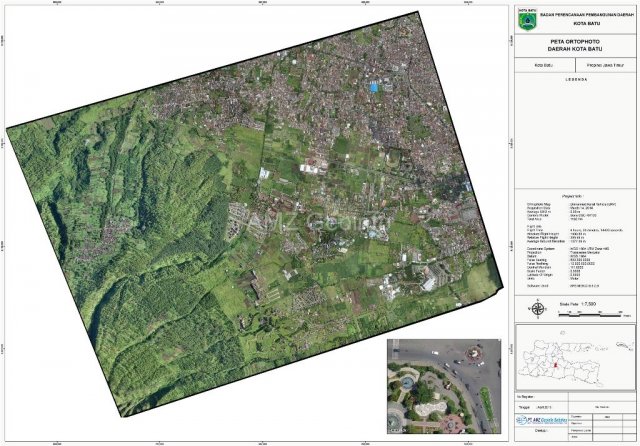Click the scale bar graphic
This screenshot has height=446, width=640.
(x=590, y=312)
